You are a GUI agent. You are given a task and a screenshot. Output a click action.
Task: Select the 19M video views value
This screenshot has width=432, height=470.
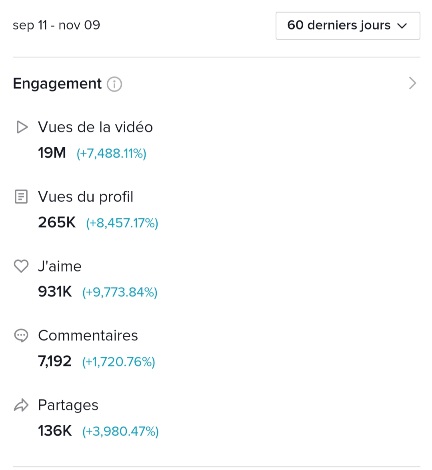[52, 153]
